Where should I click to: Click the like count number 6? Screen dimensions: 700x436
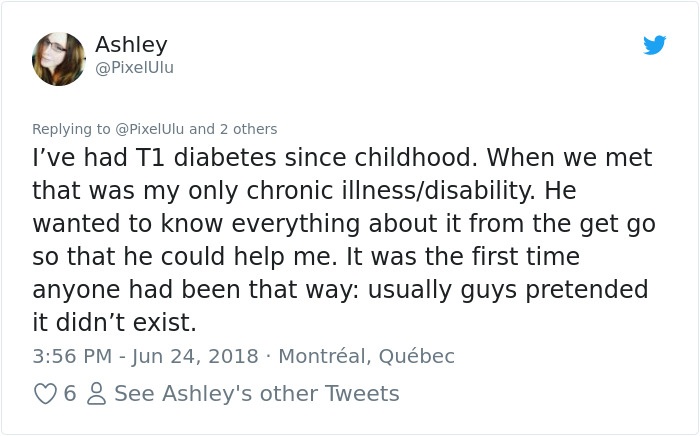pyautogui.click(x=69, y=394)
